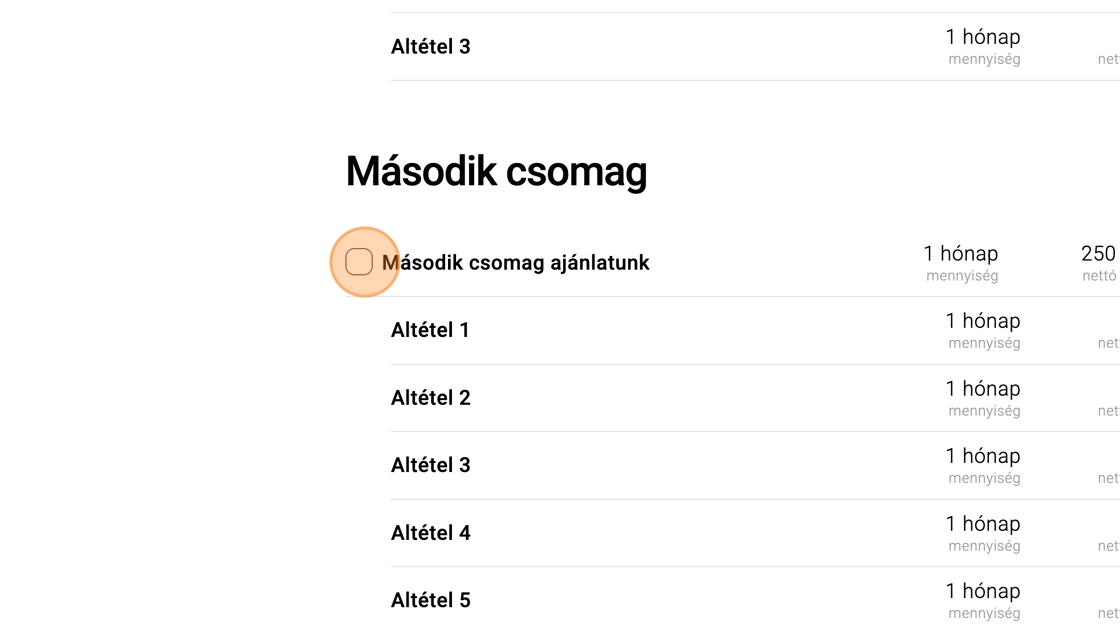Image resolution: width=1120 pixels, height=626 pixels.
Task: Select the "Második csomag ajánlatunk" item title
Action: click(516, 263)
